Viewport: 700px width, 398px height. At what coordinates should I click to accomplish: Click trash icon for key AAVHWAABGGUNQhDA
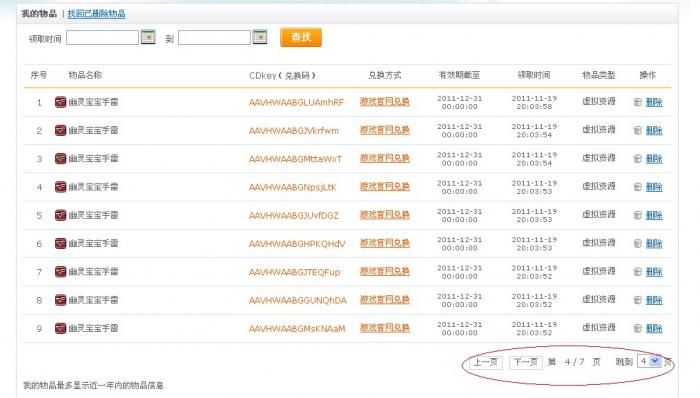638,300
